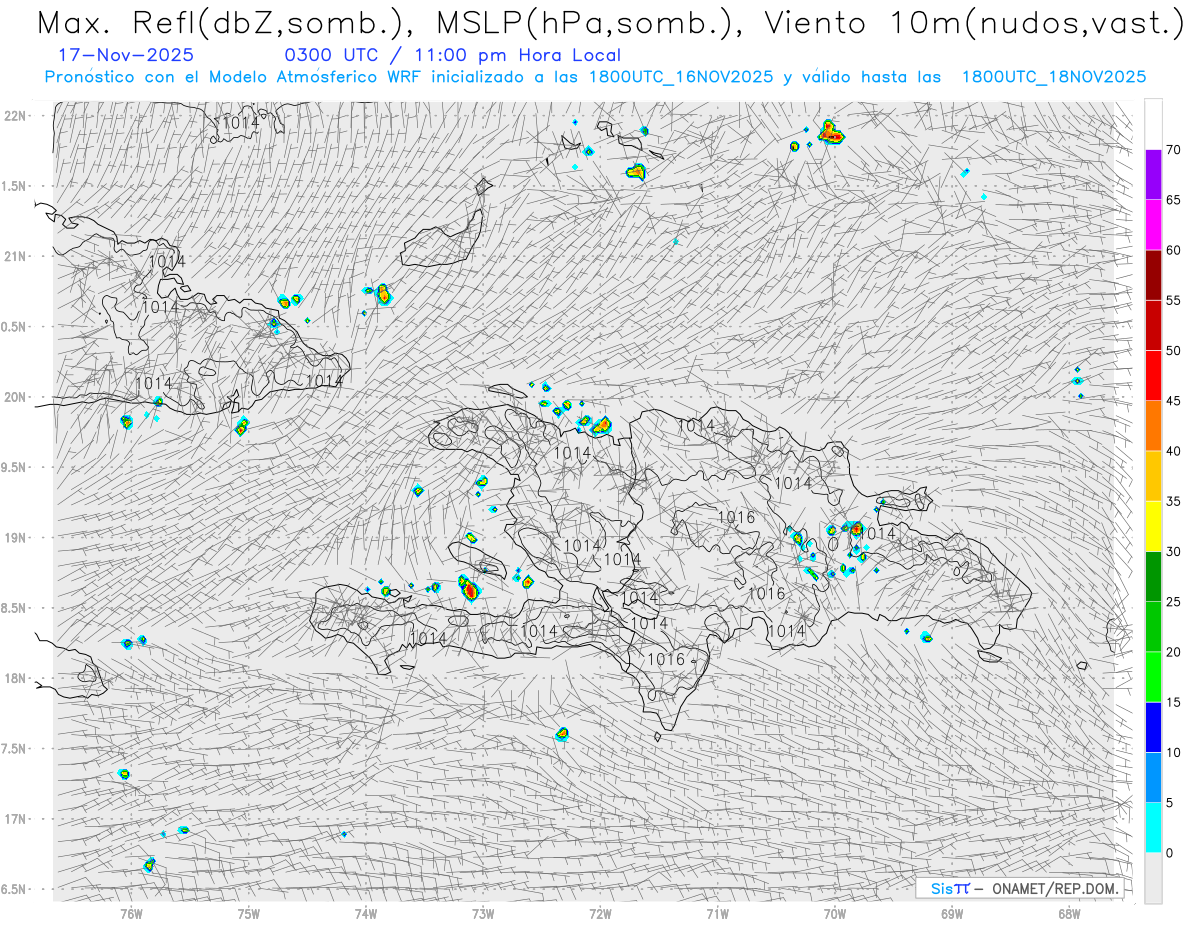1200x927 pixels.
Task: Click the valid-until time '1800UTC_18NOV2025'
Action: (x=1054, y=77)
